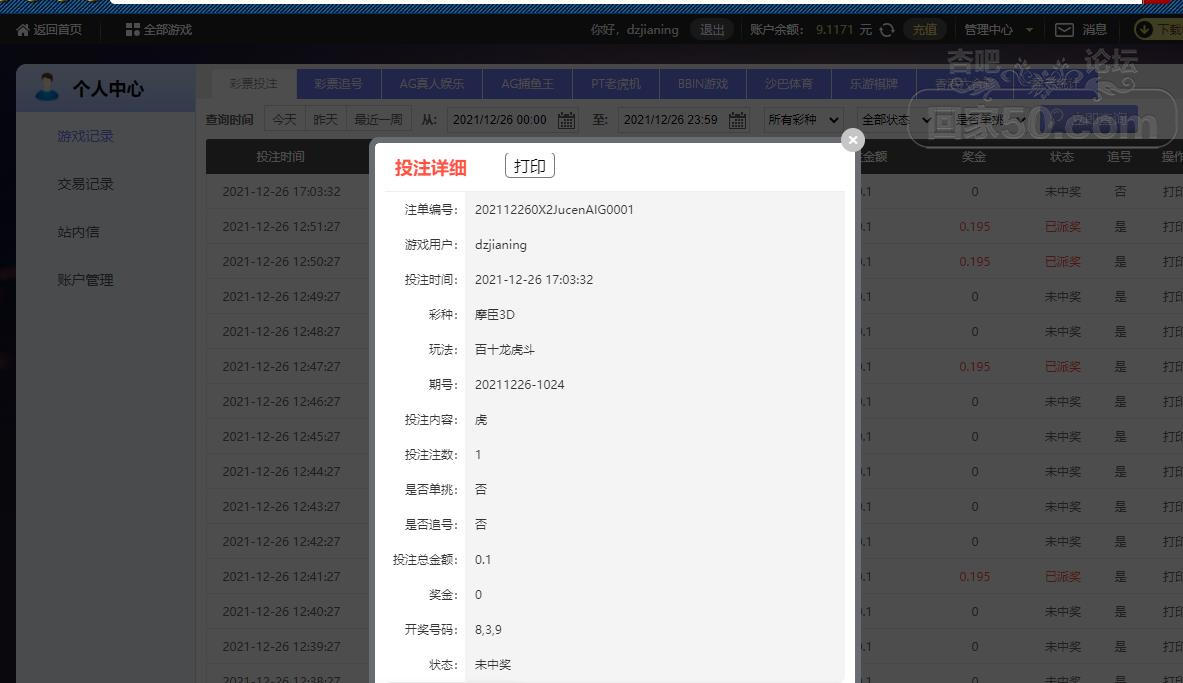Viewport: 1183px width, 683px height.
Task: Switch to the 沙巴体育 tab
Action: 788,83
